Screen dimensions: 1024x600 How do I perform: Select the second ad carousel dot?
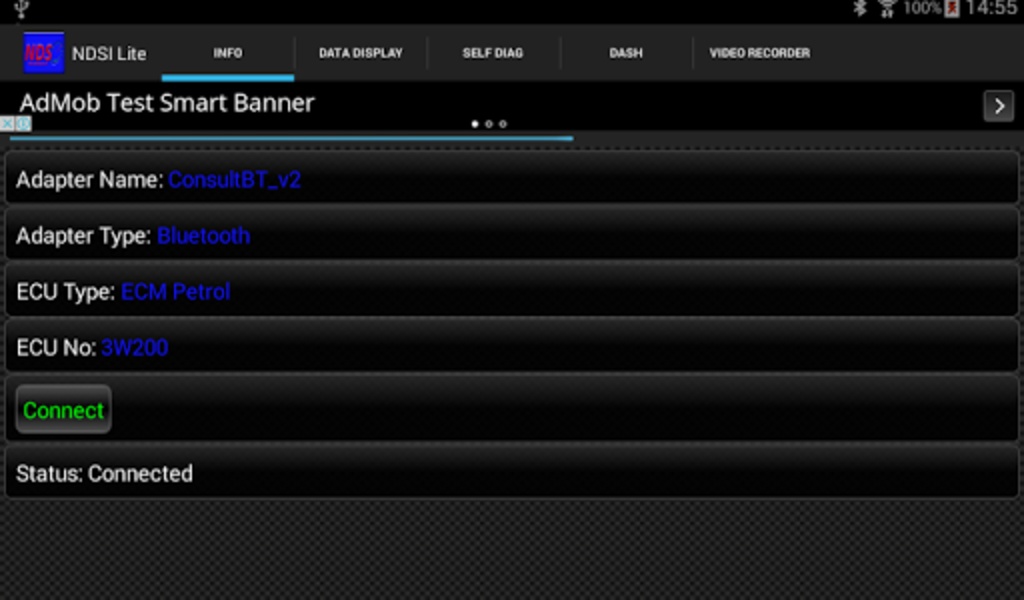[x=488, y=124]
